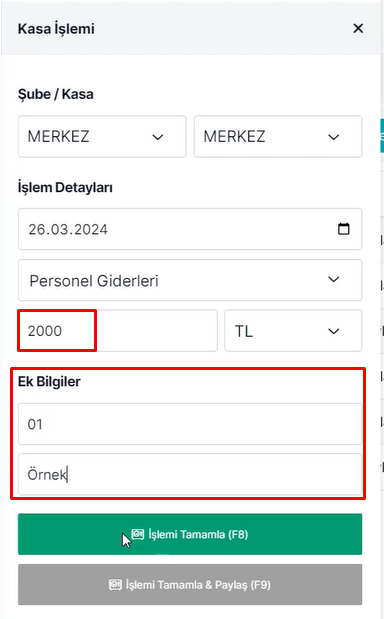This screenshot has width=384, height=619.
Task: Open the right MERKEZ Kasa dropdown
Action: [x=278, y=137]
